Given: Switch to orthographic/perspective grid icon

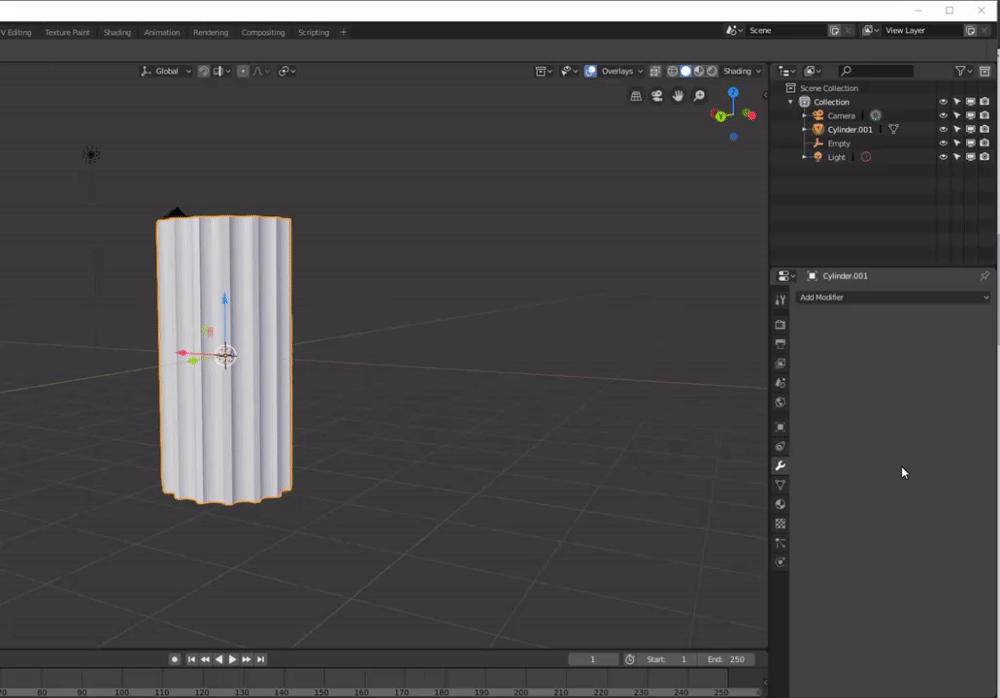Looking at the screenshot, I should (x=636, y=96).
